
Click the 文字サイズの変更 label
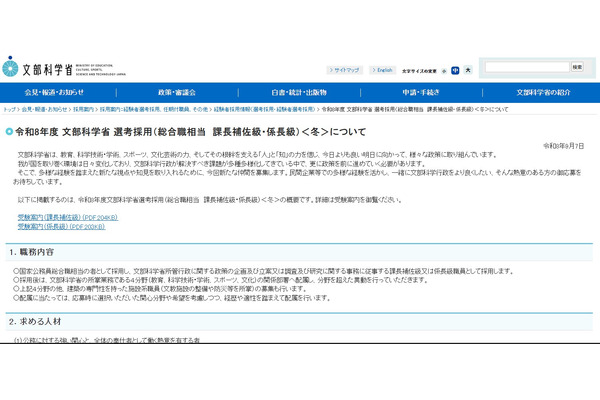click(419, 71)
